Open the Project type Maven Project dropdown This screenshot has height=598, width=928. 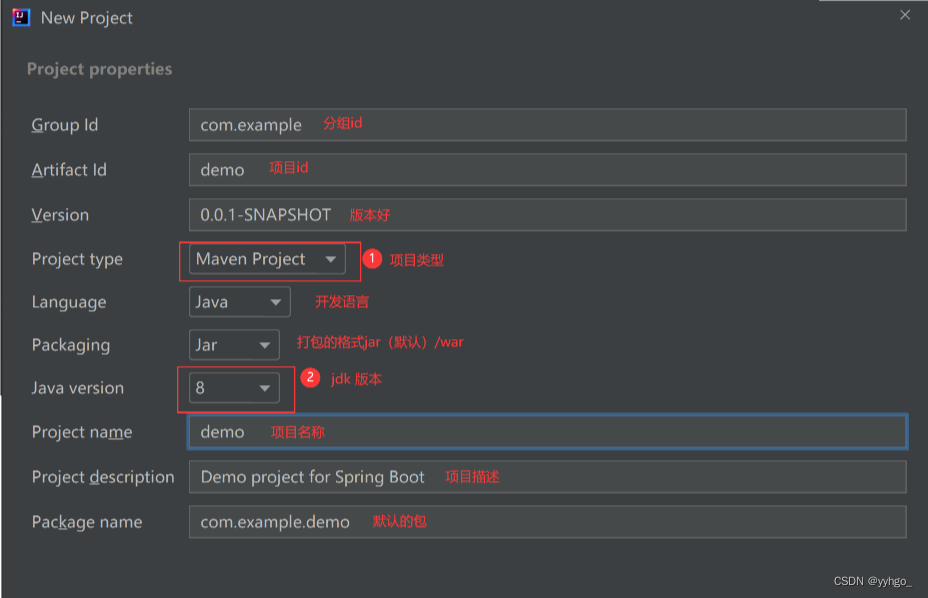tap(267, 260)
